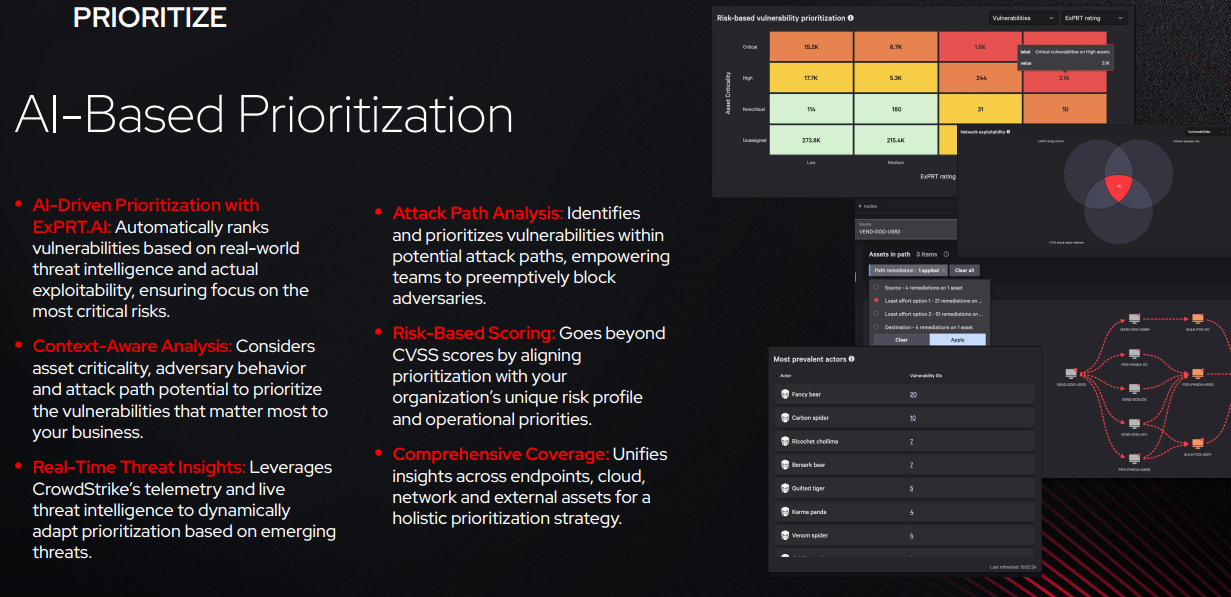Image resolution: width=1231 pixels, height=597 pixels.
Task: Click the 6.7K heatmap cell
Action: click(x=895, y=46)
